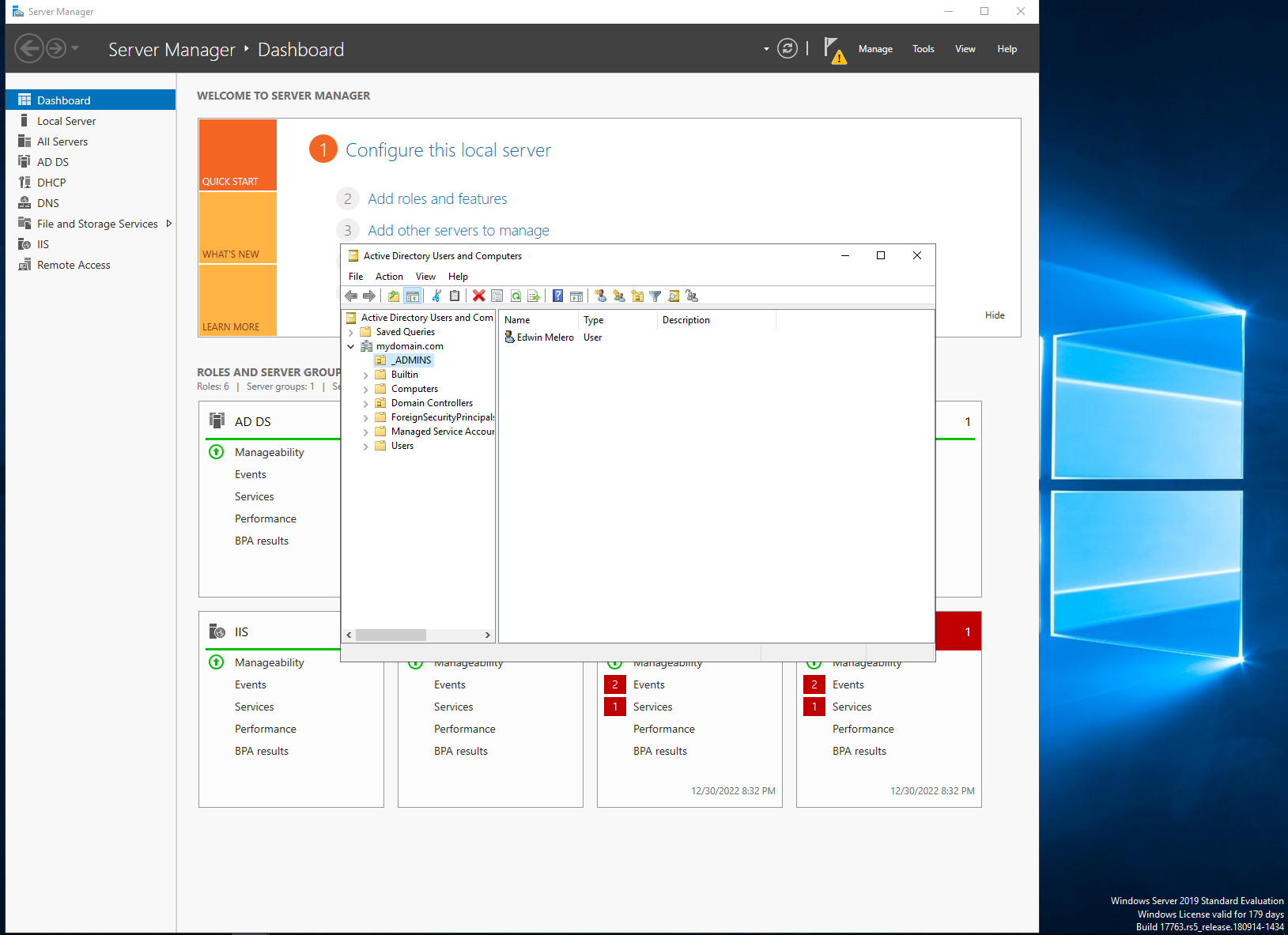Toggle the export list icon
Screen dimensions: 1288x935
534,296
